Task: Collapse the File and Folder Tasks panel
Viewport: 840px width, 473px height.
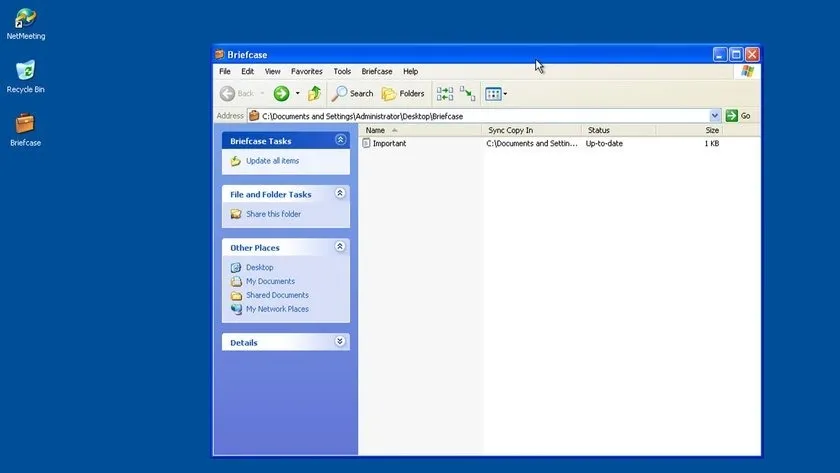Action: click(340, 194)
